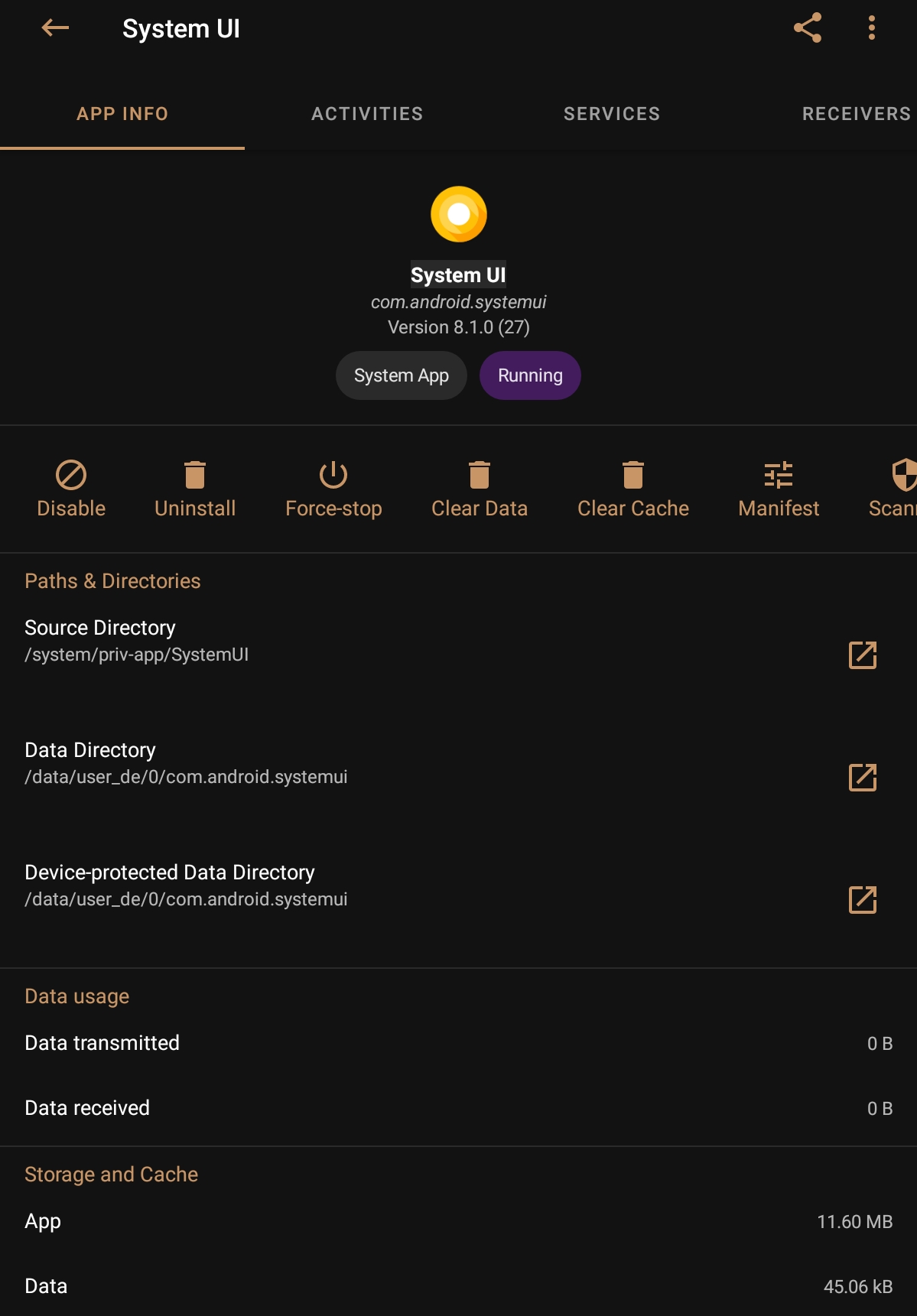
Task: Switch to the Receivers tab
Action: pyautogui.click(x=857, y=114)
